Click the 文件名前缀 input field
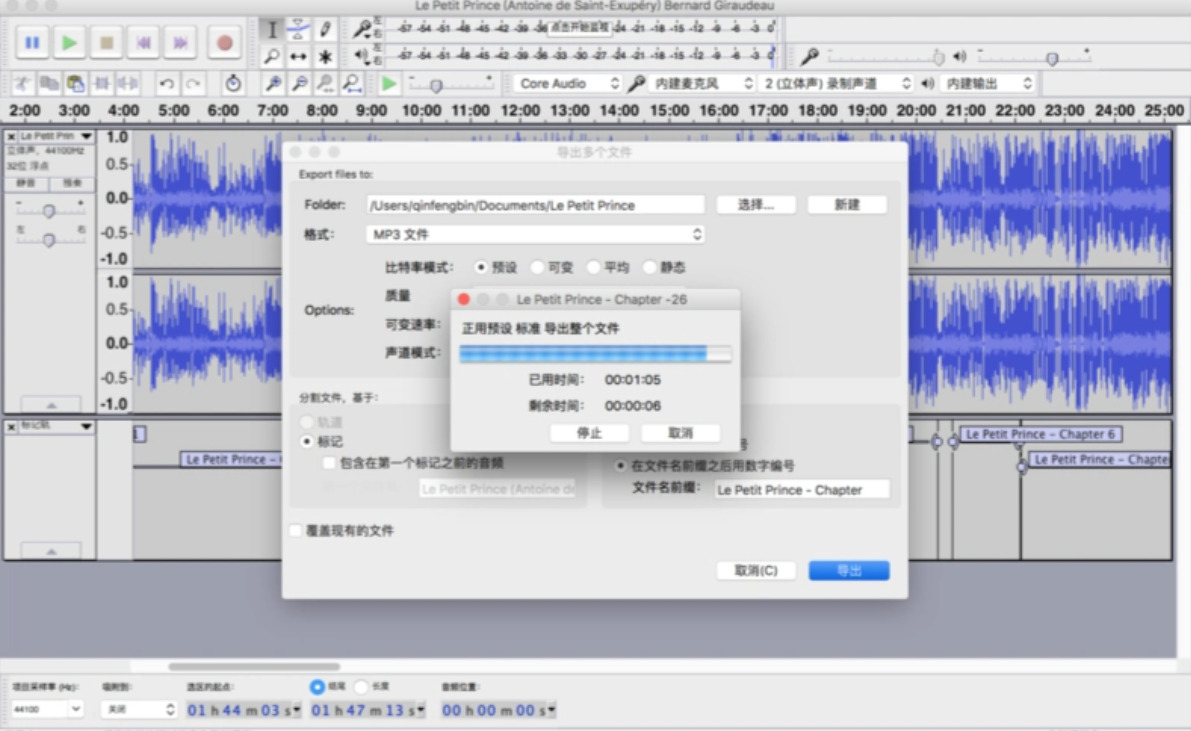1191x731 pixels. [801, 490]
